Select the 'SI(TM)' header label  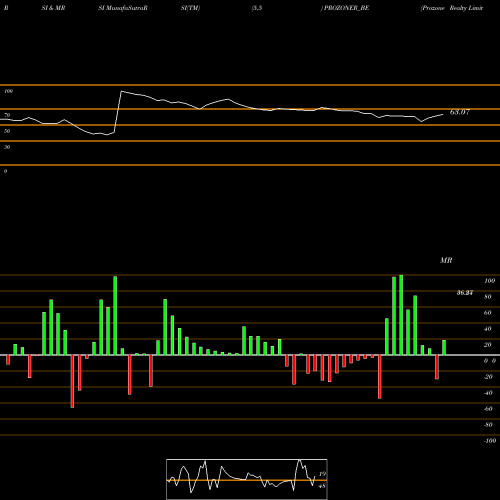coord(190,8)
